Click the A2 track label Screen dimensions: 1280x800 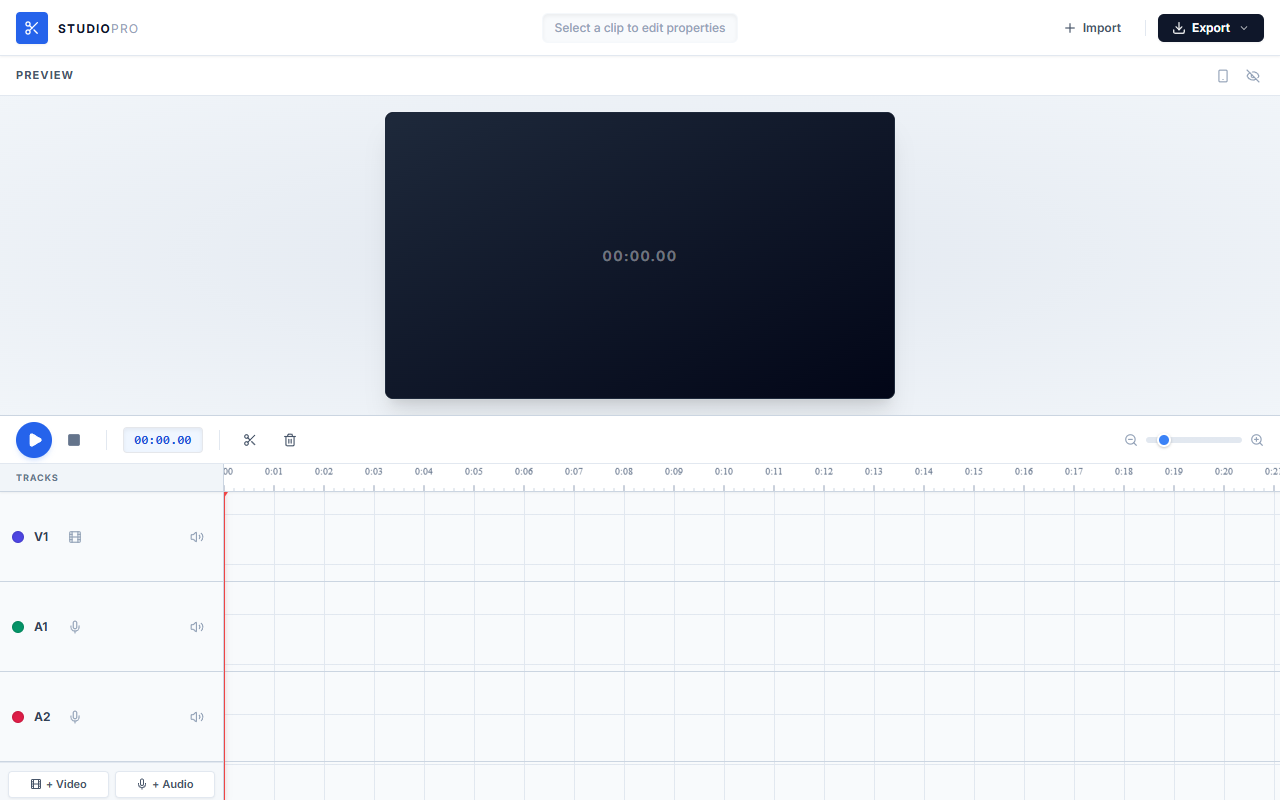[x=42, y=717]
